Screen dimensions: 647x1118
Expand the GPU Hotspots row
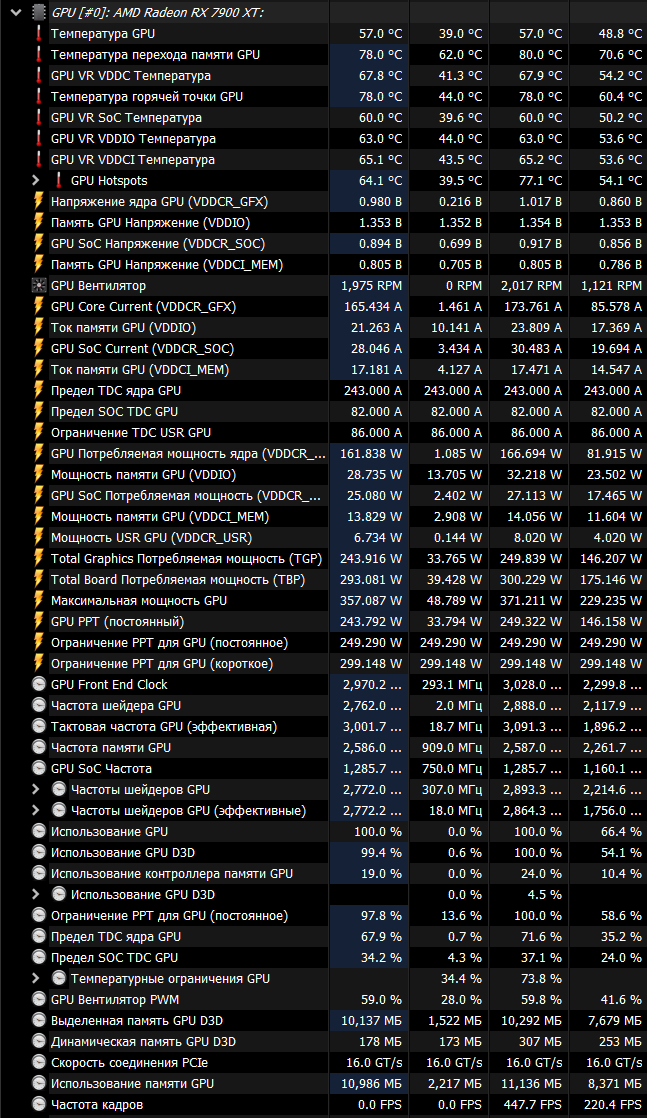point(36,180)
